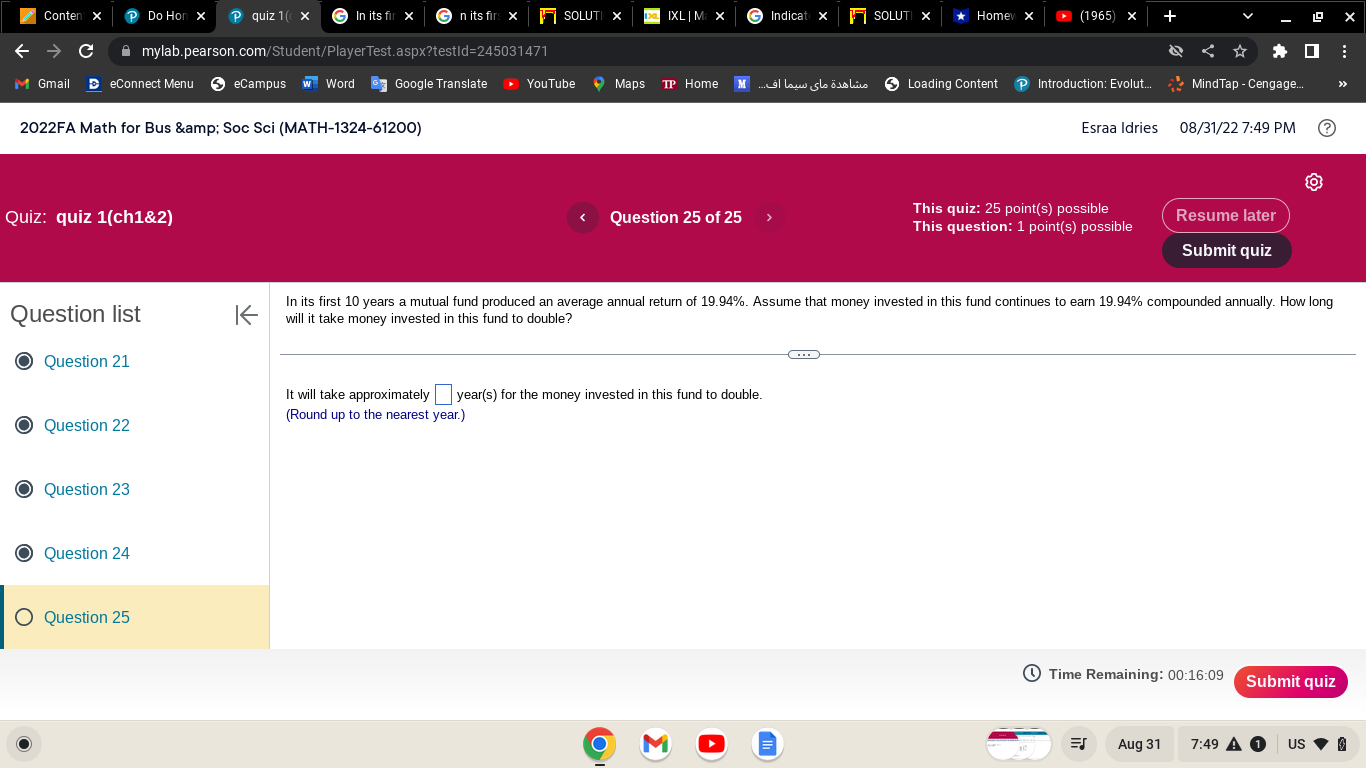Switch to the 'Do Hom' tab
The image size is (1366, 768).
coord(163,16)
